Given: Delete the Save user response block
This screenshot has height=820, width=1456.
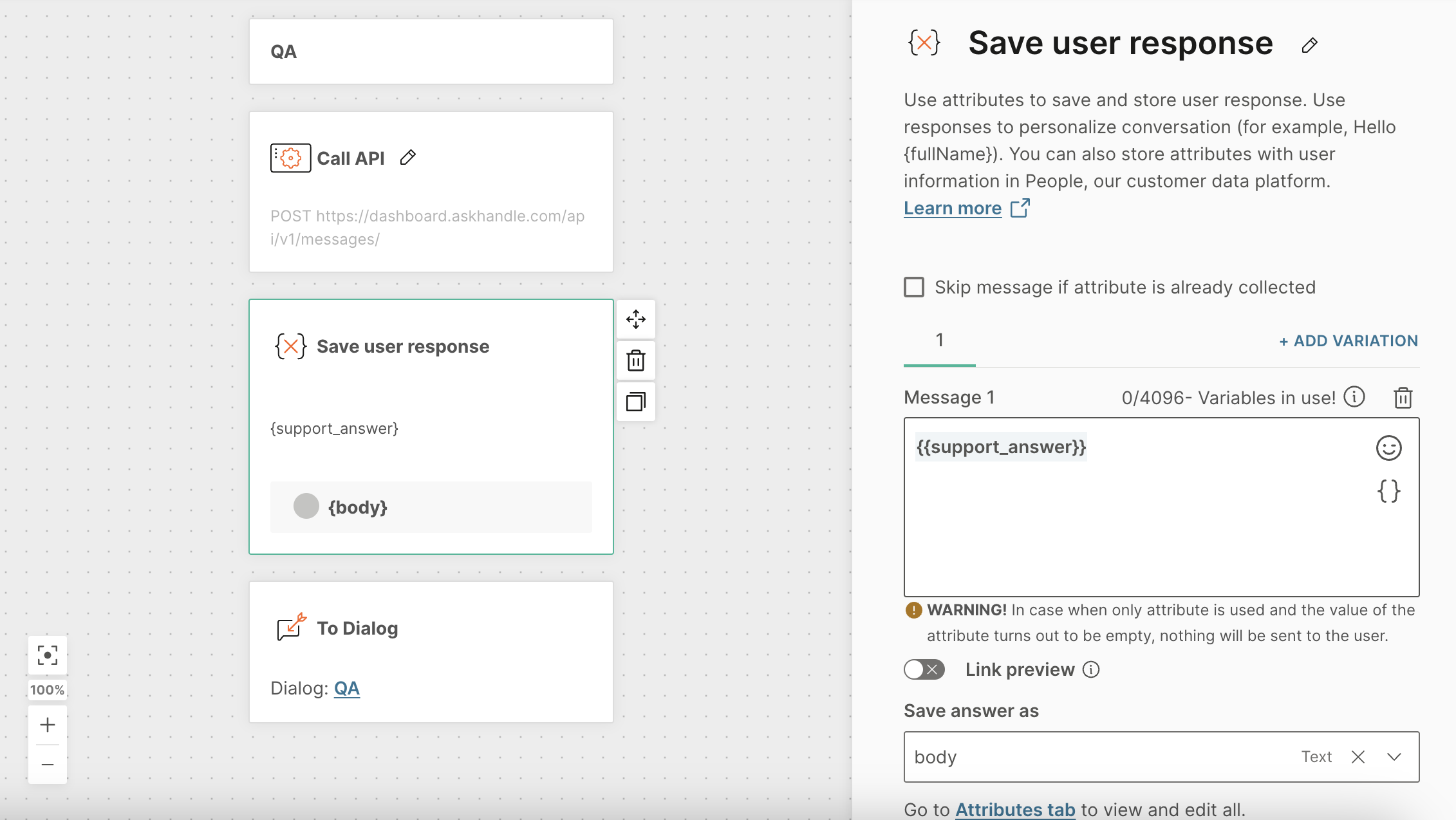Looking at the screenshot, I should [636, 360].
